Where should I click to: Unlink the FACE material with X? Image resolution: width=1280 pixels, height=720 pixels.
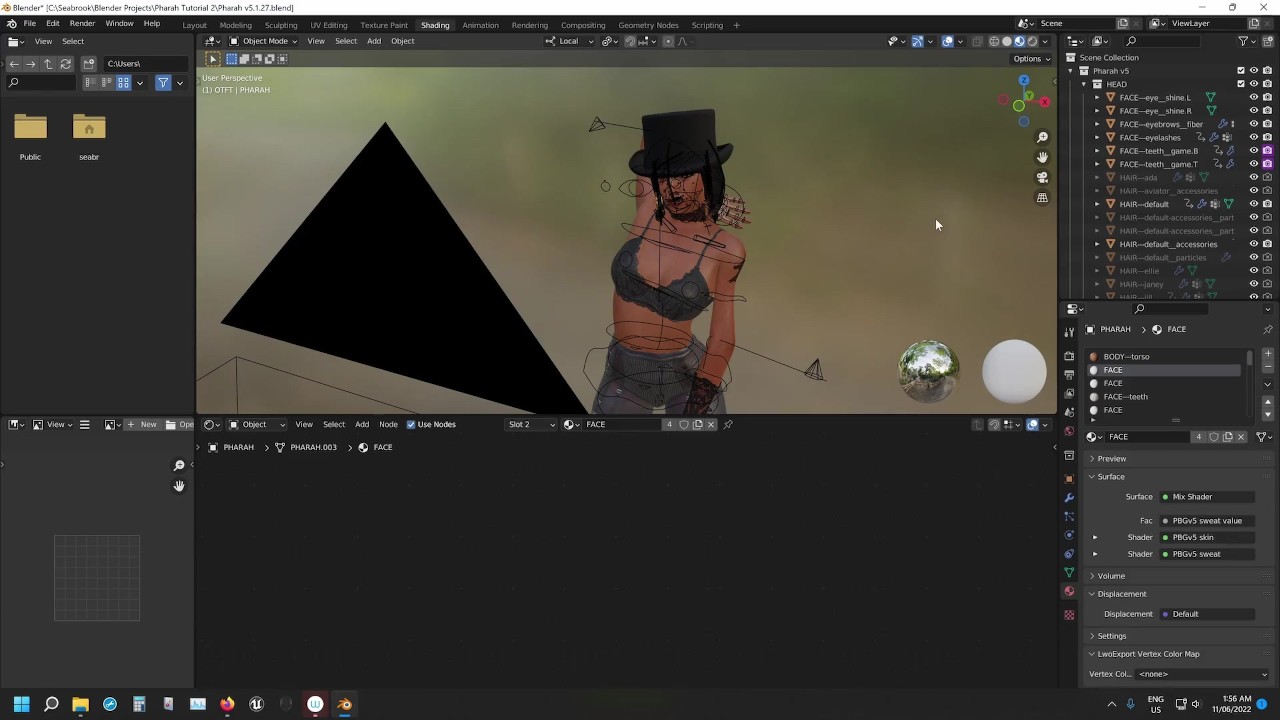pos(1241,437)
